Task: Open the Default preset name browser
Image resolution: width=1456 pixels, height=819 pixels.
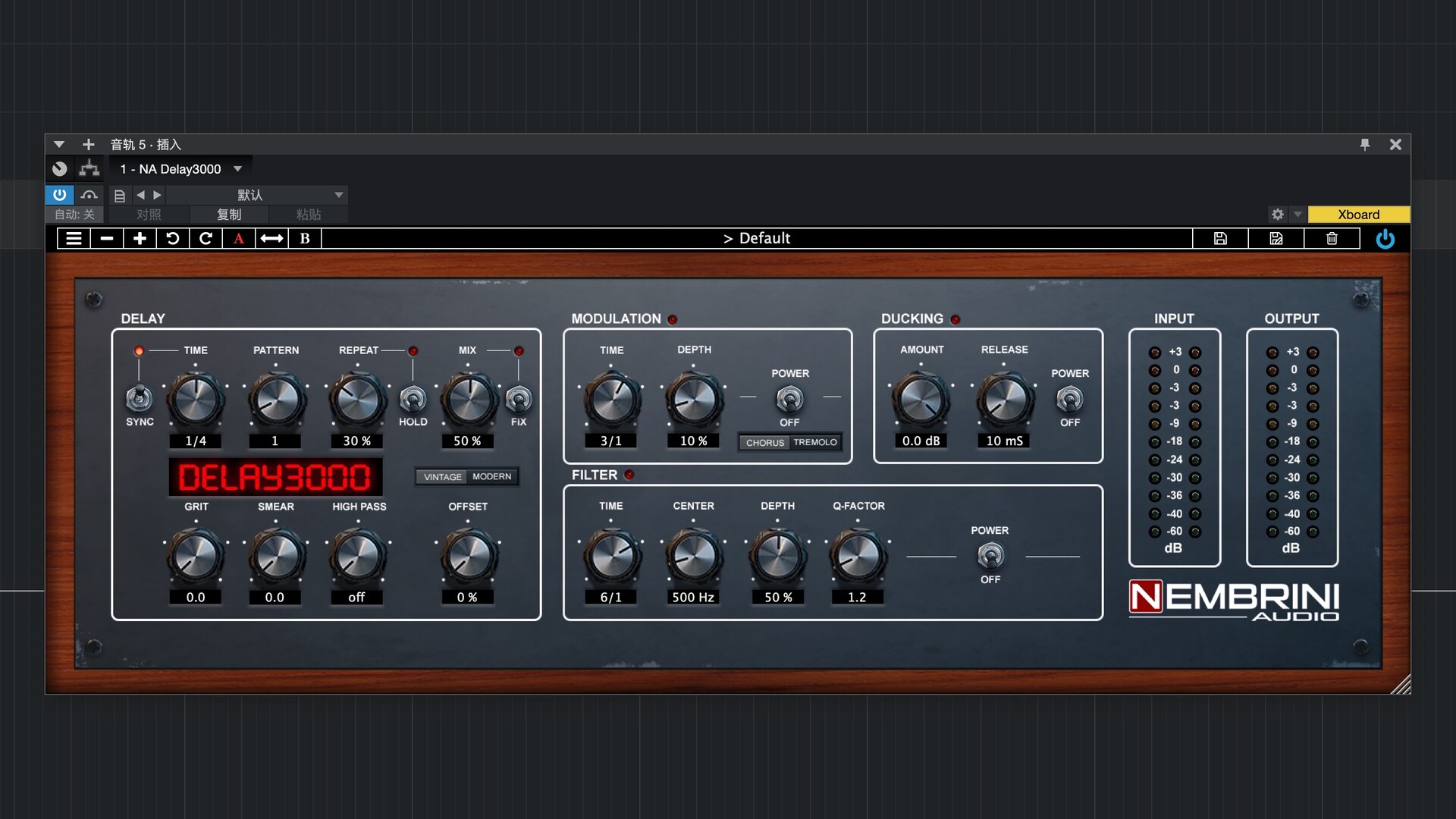Action: coord(757,238)
